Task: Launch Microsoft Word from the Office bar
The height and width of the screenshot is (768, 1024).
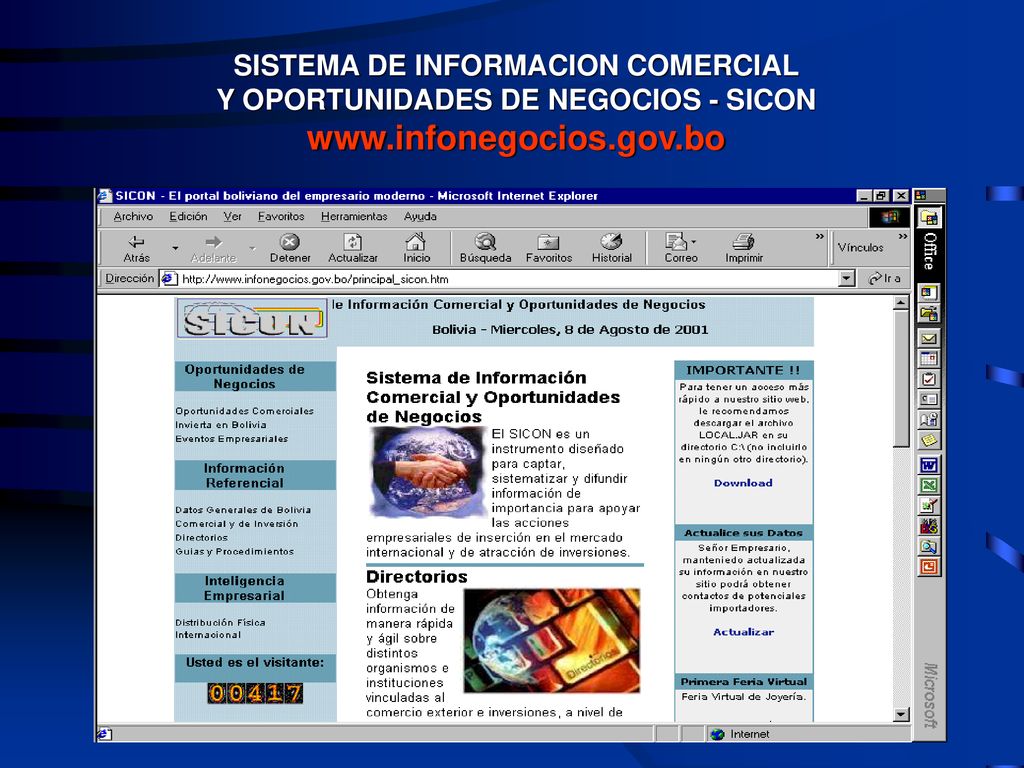Action: click(929, 465)
